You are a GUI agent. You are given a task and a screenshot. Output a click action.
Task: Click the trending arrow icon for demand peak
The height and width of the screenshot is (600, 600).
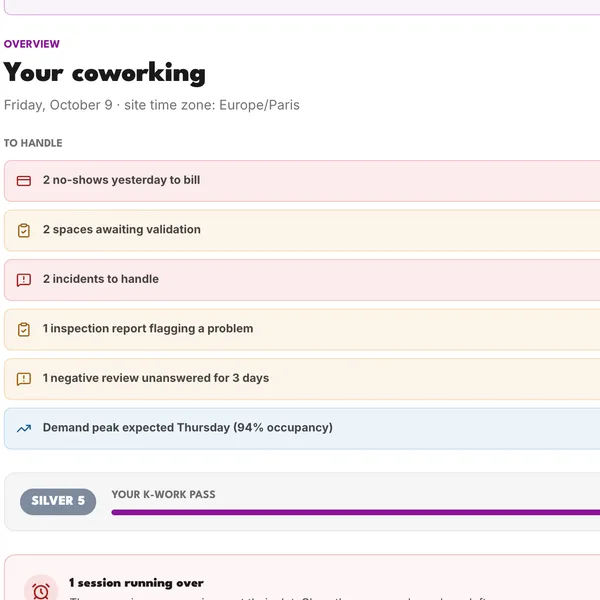pos(24,429)
